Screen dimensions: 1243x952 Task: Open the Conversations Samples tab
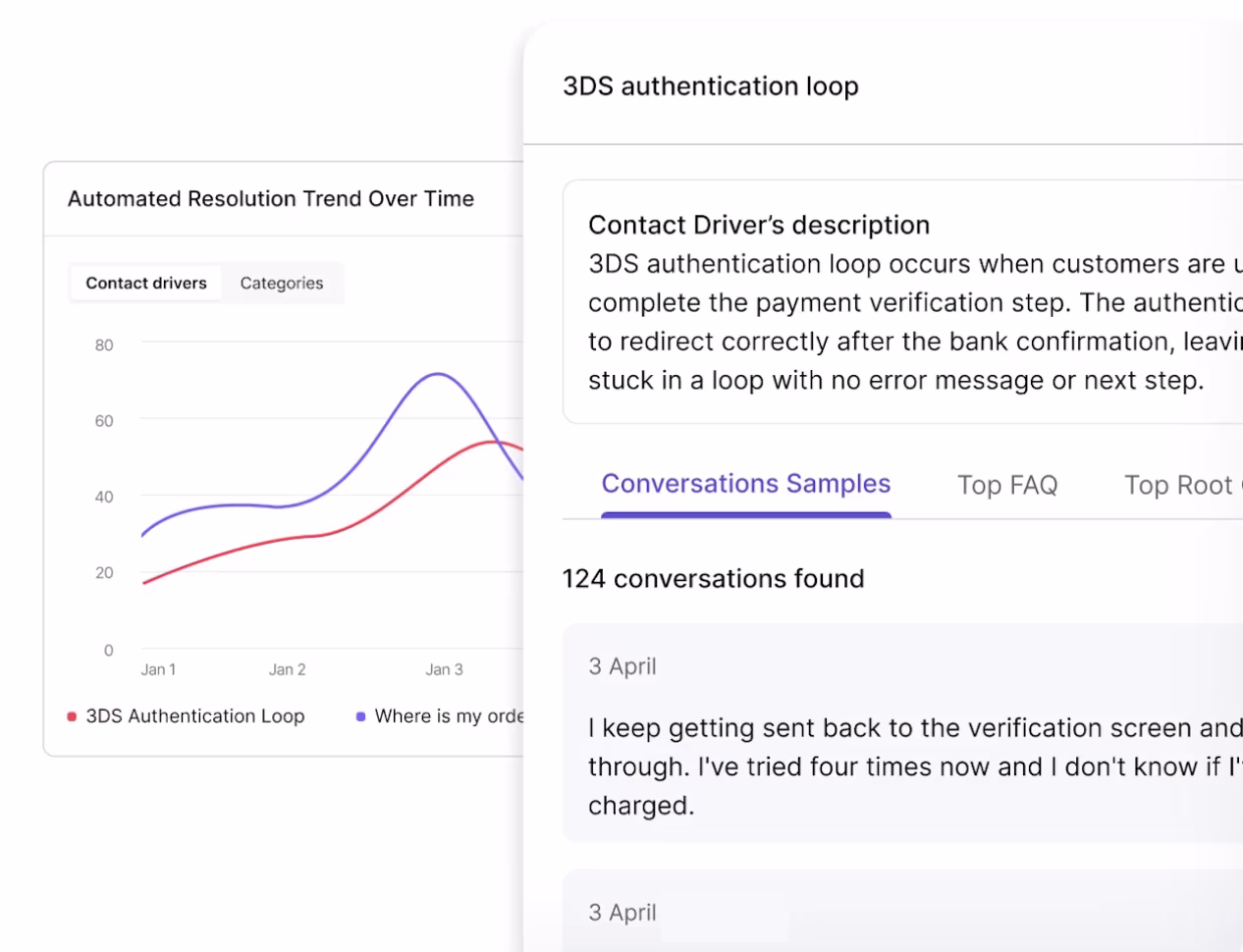pos(746,484)
